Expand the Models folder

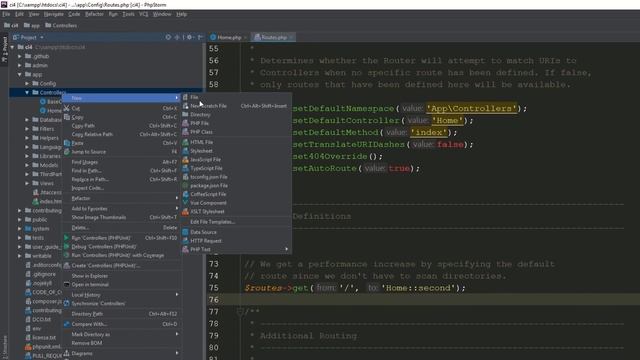(27, 165)
